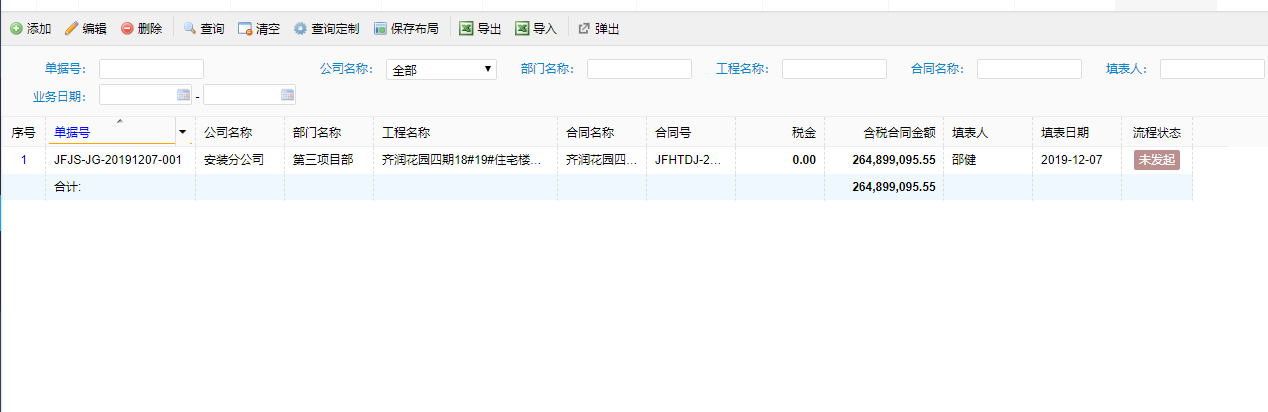Click the 未发起 status badge
Screen dimensions: 1268x412
(1156, 159)
